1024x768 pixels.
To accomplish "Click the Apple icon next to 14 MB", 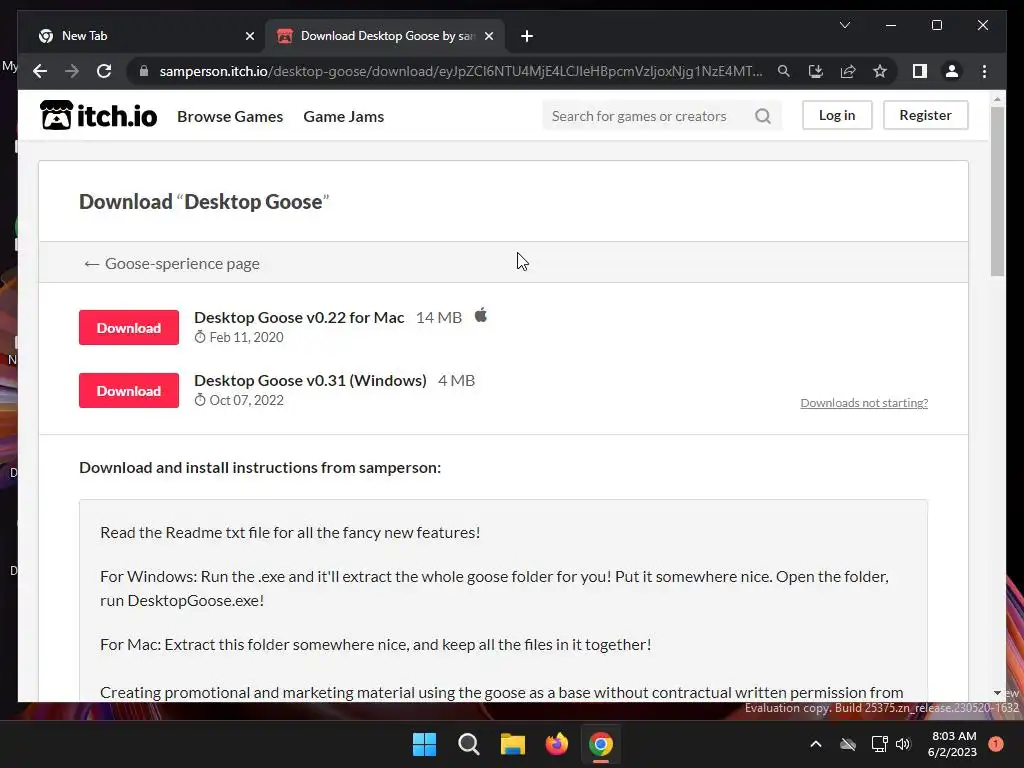I will [481, 315].
